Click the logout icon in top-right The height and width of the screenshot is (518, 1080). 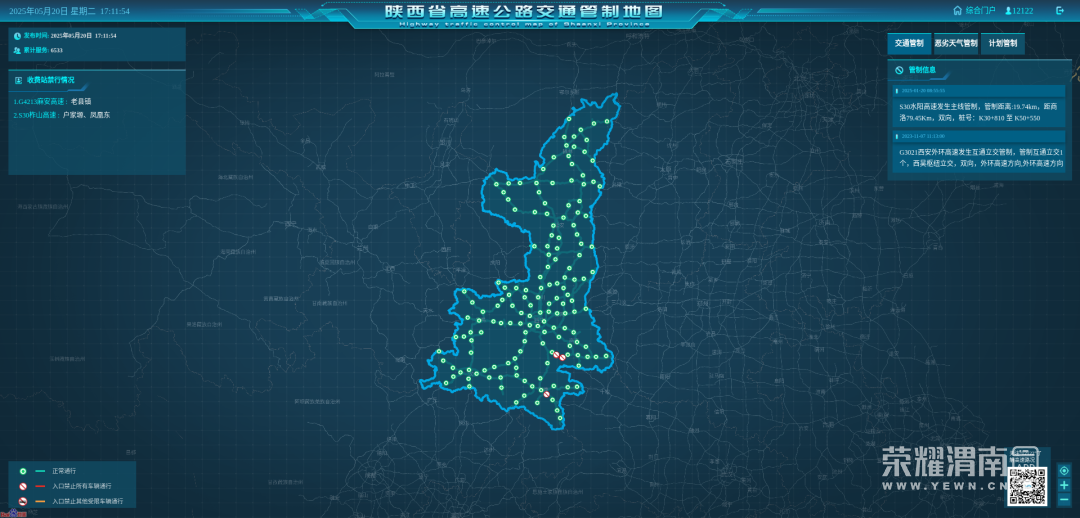coord(1060,11)
